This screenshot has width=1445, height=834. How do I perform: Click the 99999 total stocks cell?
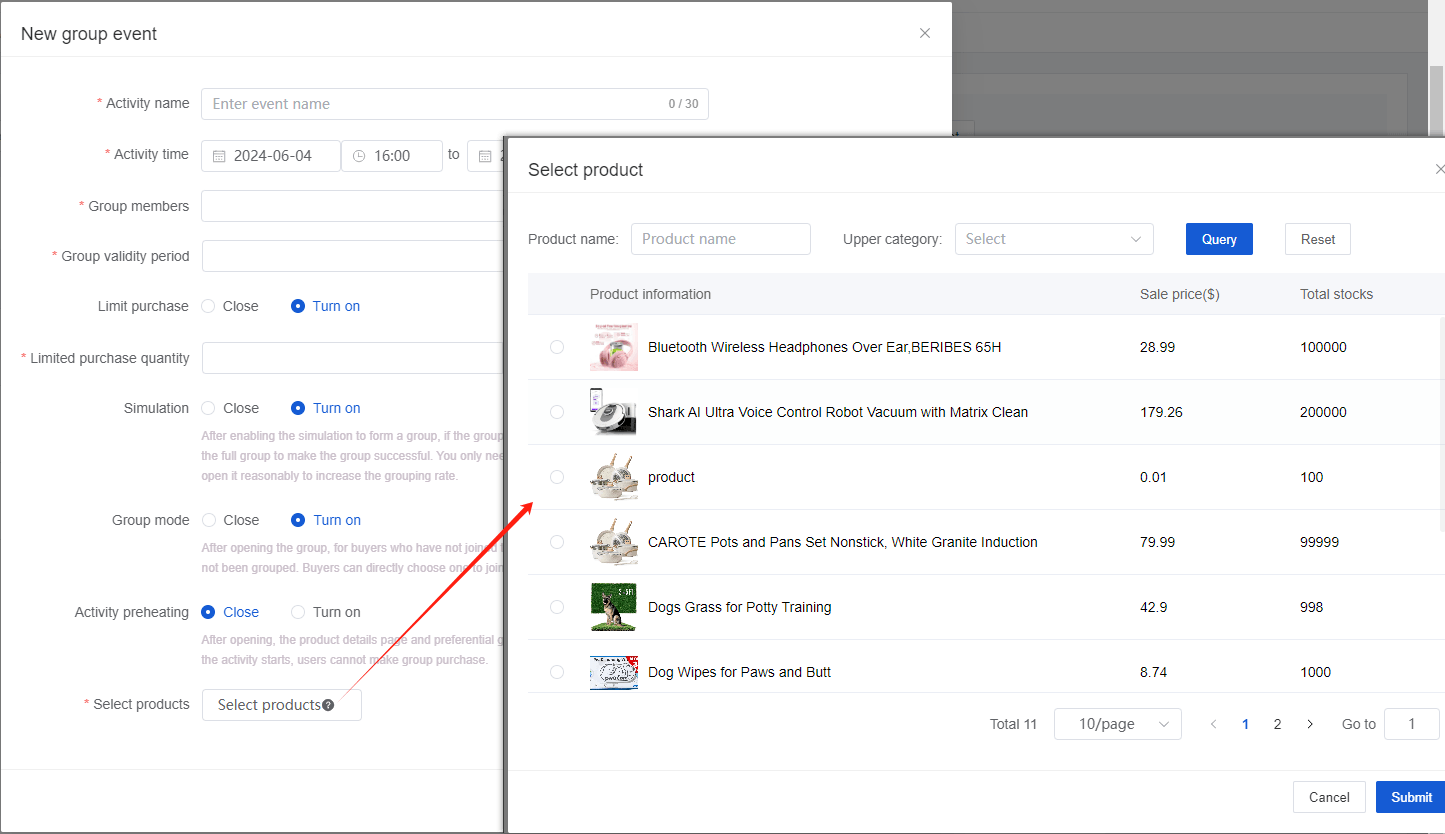point(1319,542)
